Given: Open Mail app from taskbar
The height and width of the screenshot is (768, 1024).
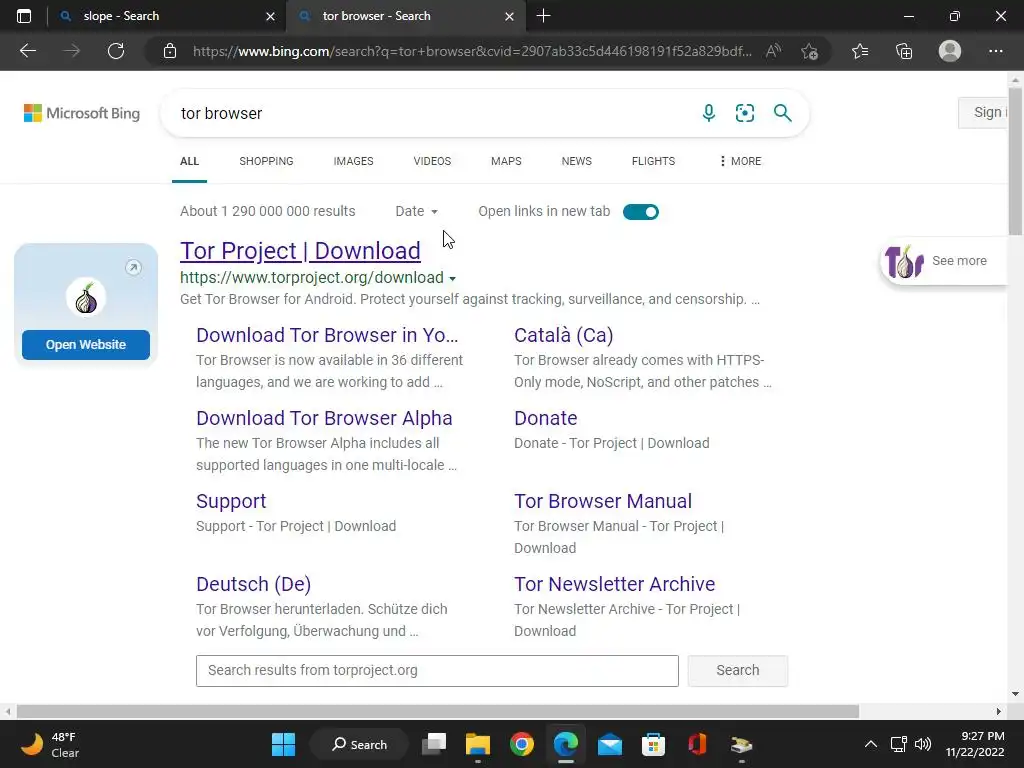Looking at the screenshot, I should click(610, 744).
